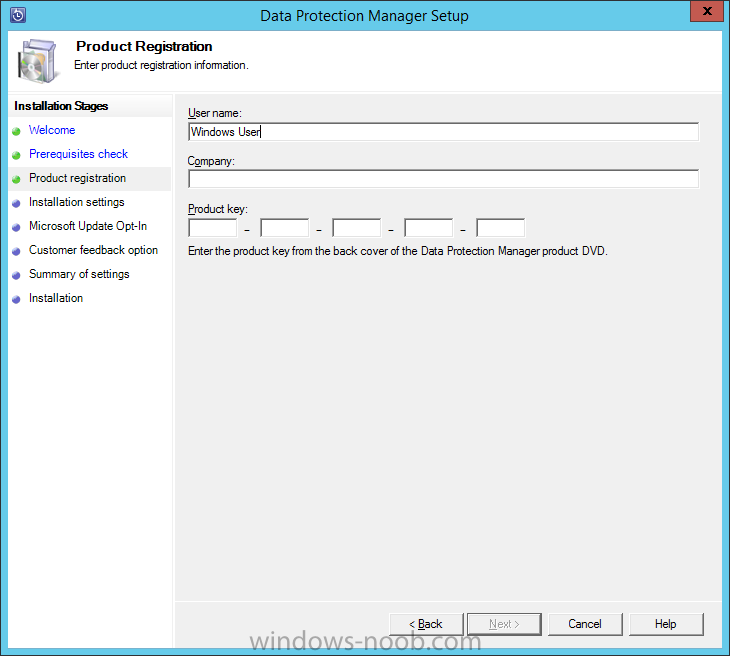This screenshot has width=730, height=656.
Task: Open Help for this setup page
Action: click(x=666, y=624)
